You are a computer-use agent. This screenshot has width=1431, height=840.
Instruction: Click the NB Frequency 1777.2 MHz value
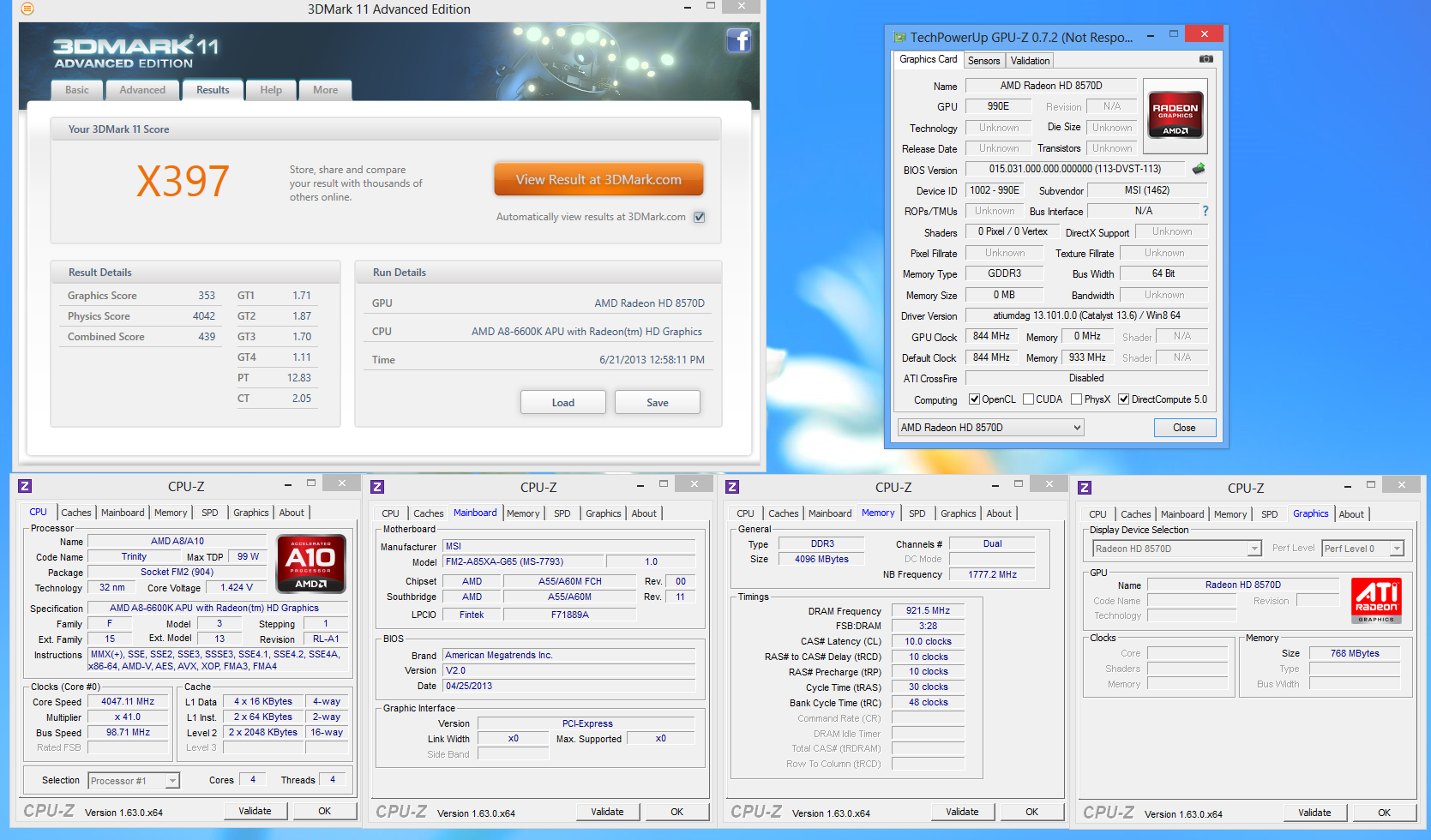(x=992, y=574)
